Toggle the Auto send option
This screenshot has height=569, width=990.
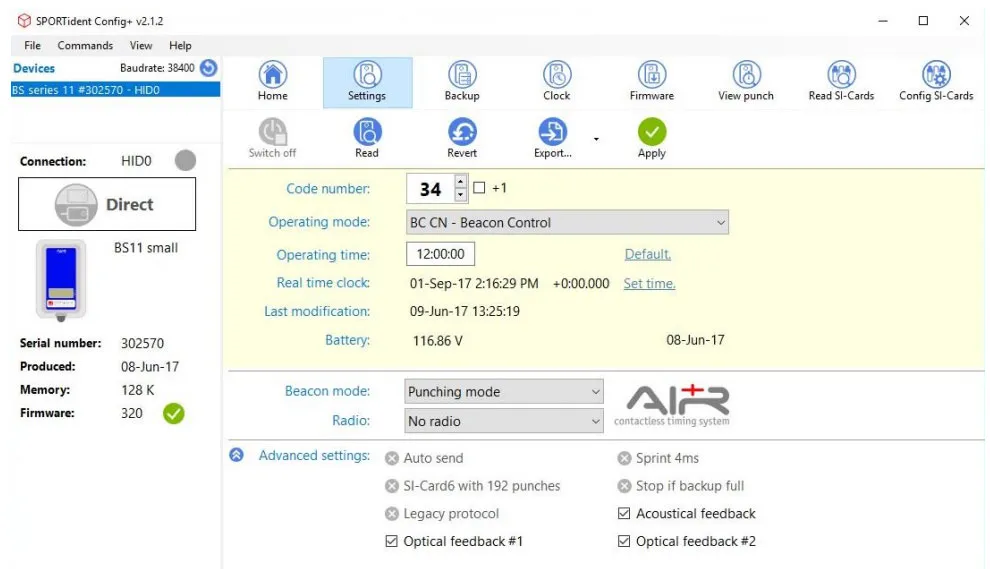pyautogui.click(x=392, y=458)
